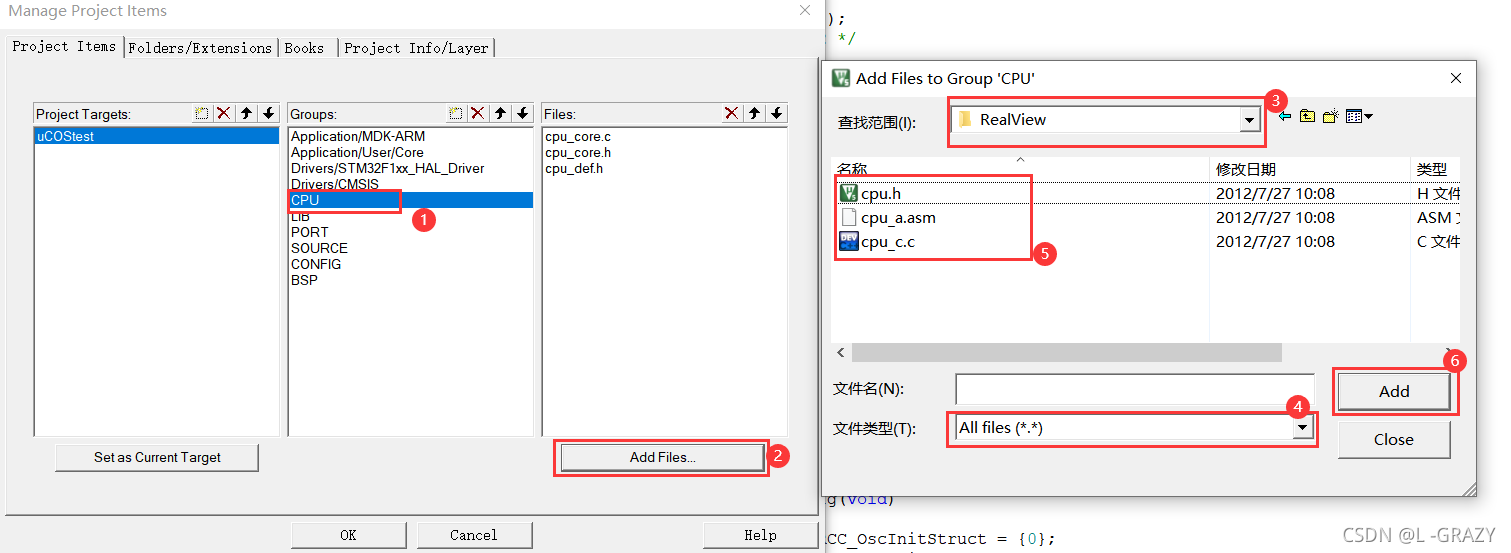Sort by the 名称 column header
Viewport: 1511px width, 553px height.
click(x=1020, y=169)
